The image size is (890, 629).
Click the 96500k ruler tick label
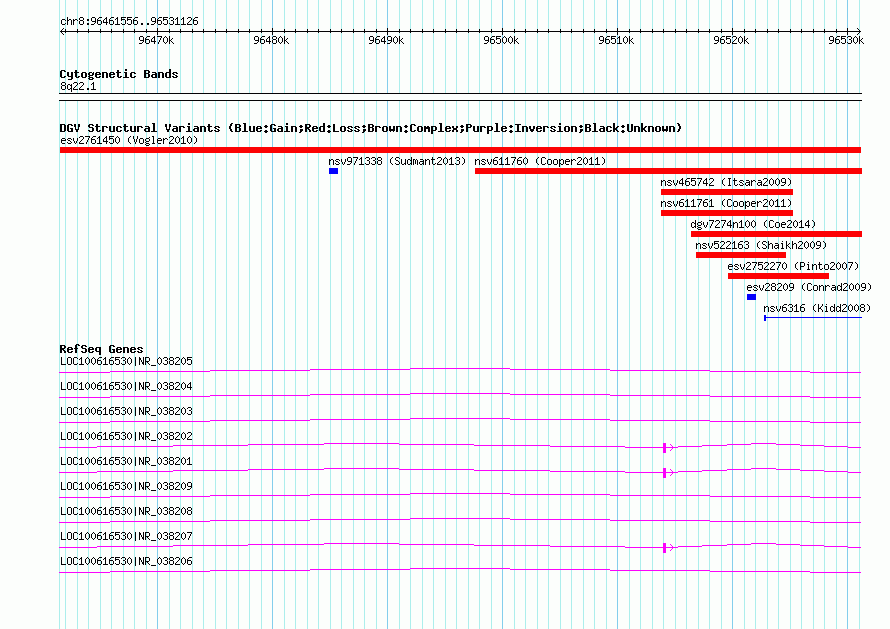click(501, 40)
